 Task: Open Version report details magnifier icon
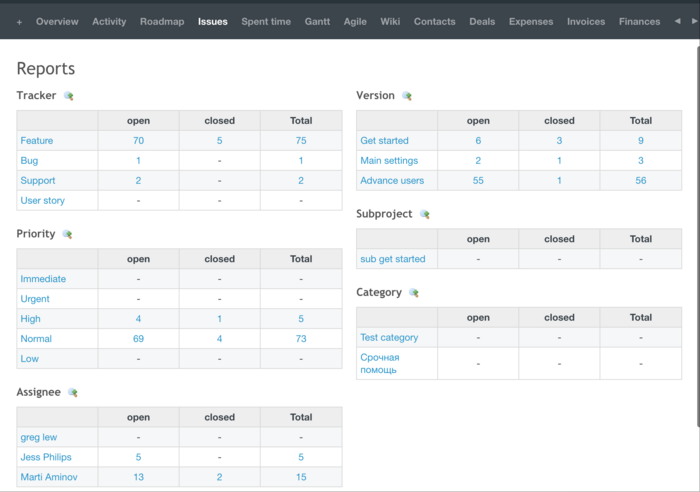coord(407,96)
